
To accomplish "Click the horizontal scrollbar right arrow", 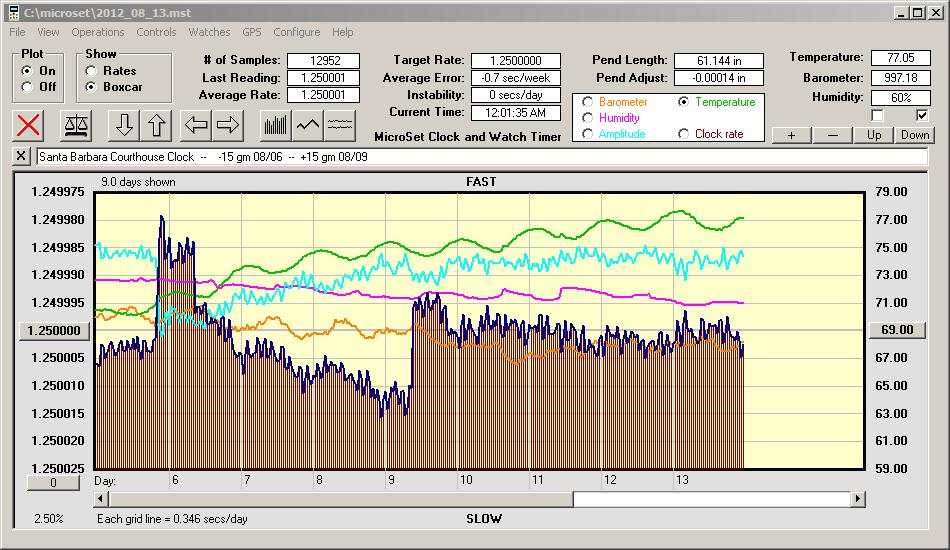I will [857, 499].
